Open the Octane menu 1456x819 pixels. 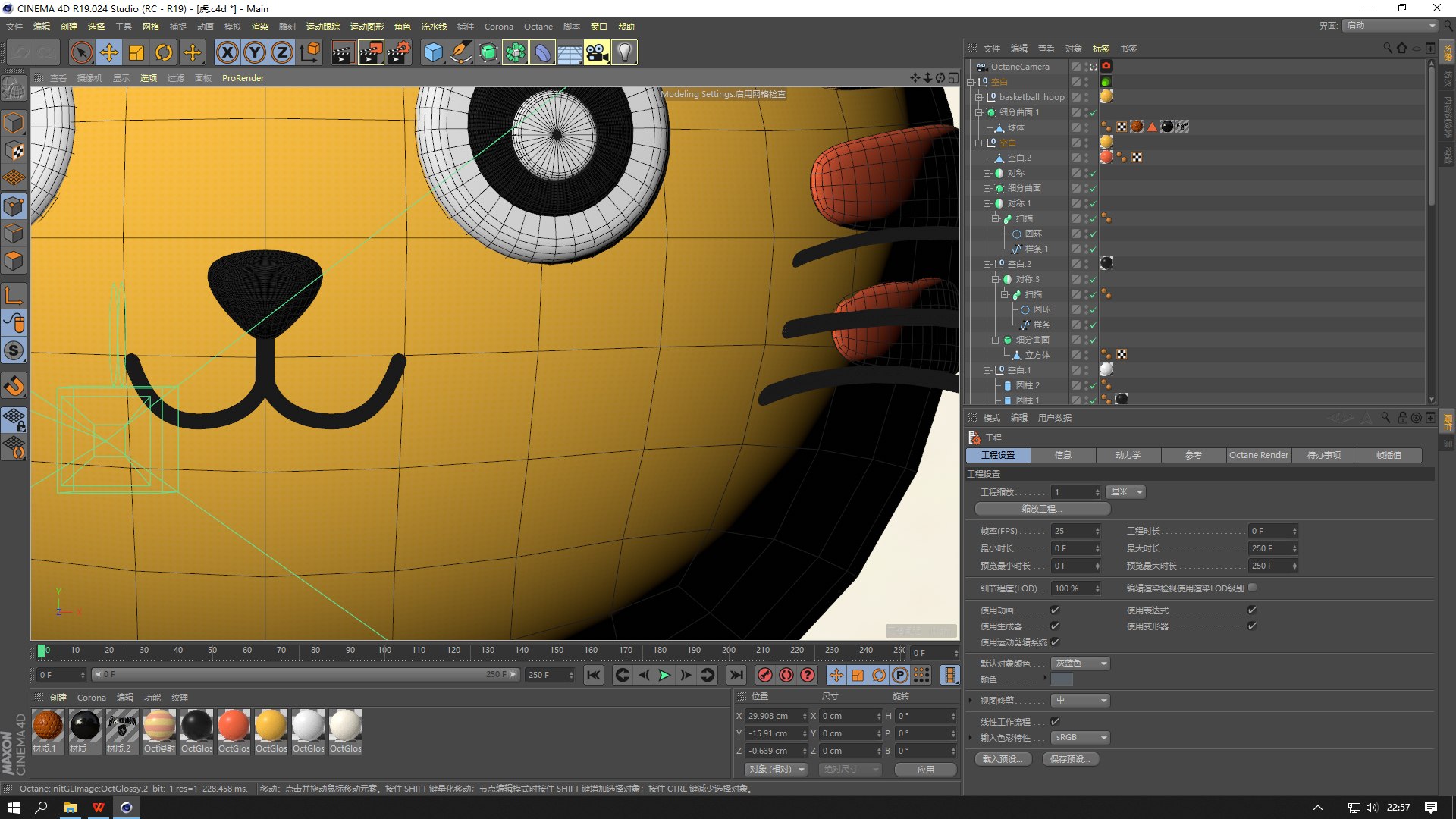tap(538, 27)
